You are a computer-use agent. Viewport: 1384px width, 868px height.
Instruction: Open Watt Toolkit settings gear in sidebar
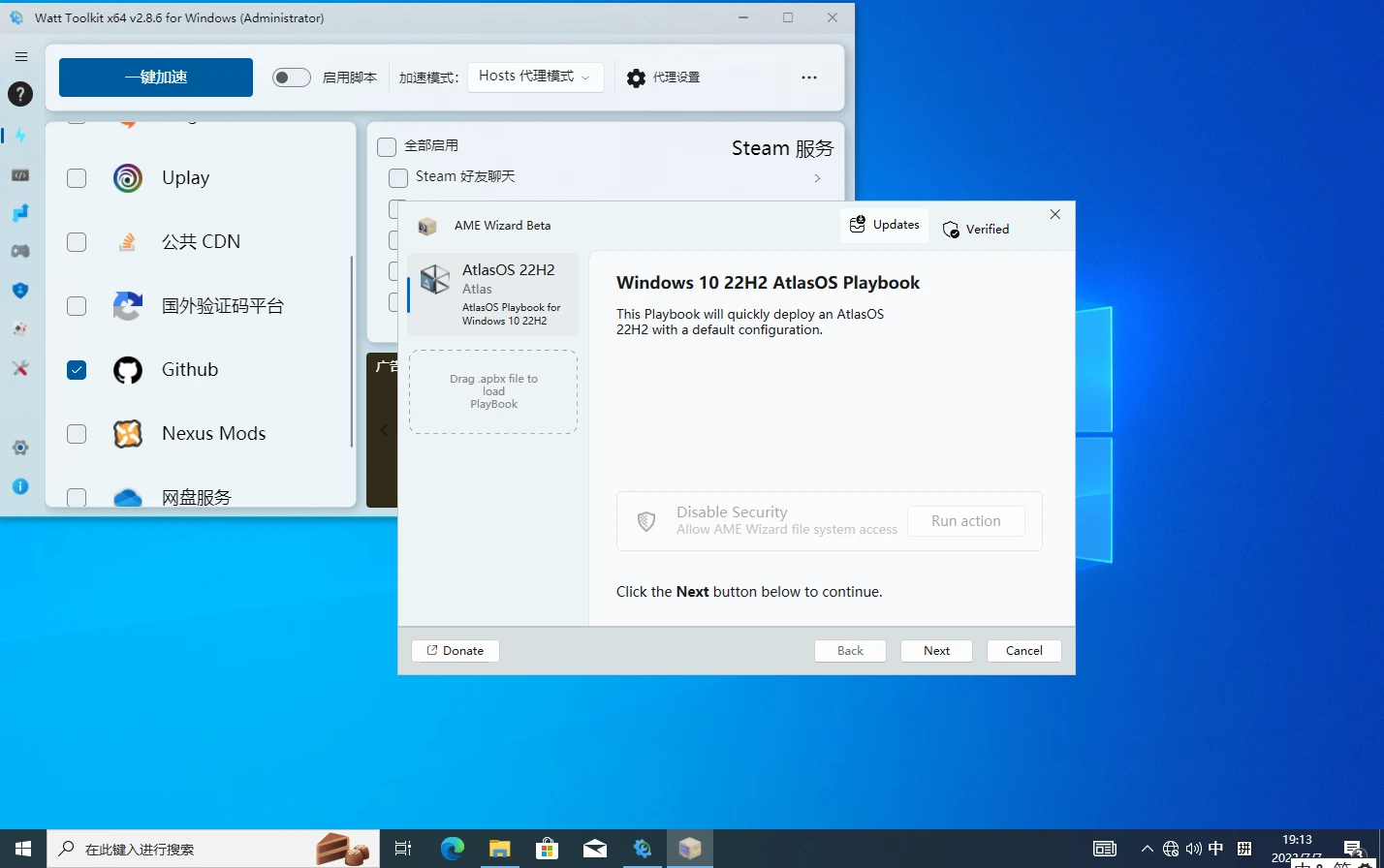coord(20,448)
